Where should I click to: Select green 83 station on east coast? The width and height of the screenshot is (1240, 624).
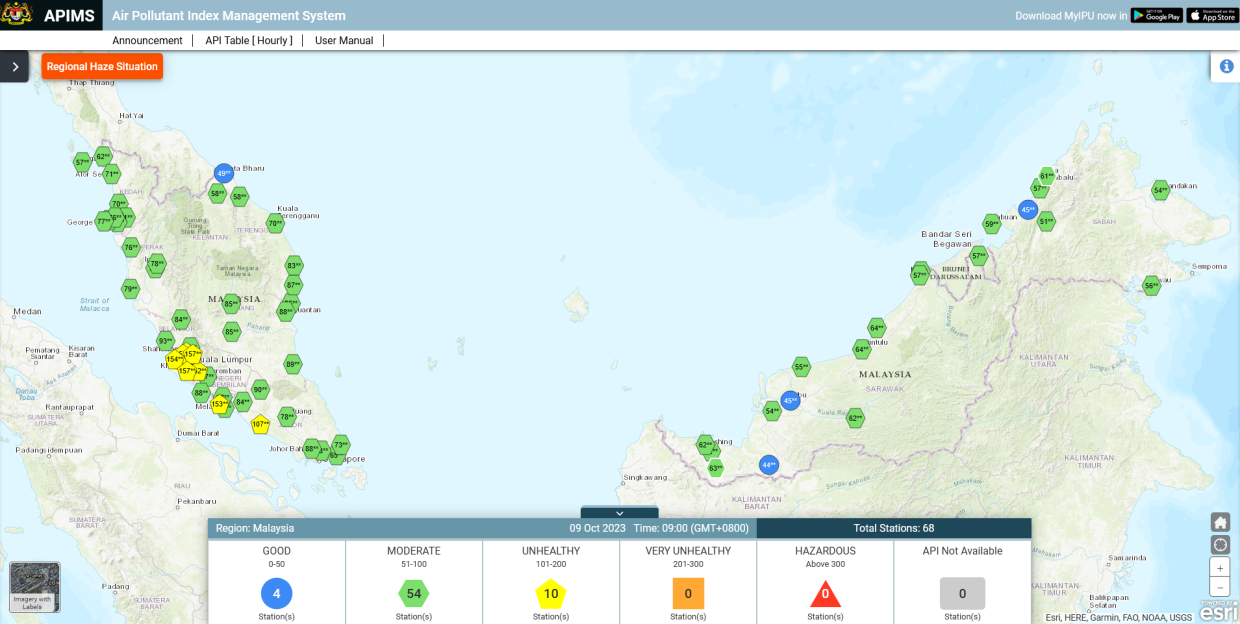point(294,266)
